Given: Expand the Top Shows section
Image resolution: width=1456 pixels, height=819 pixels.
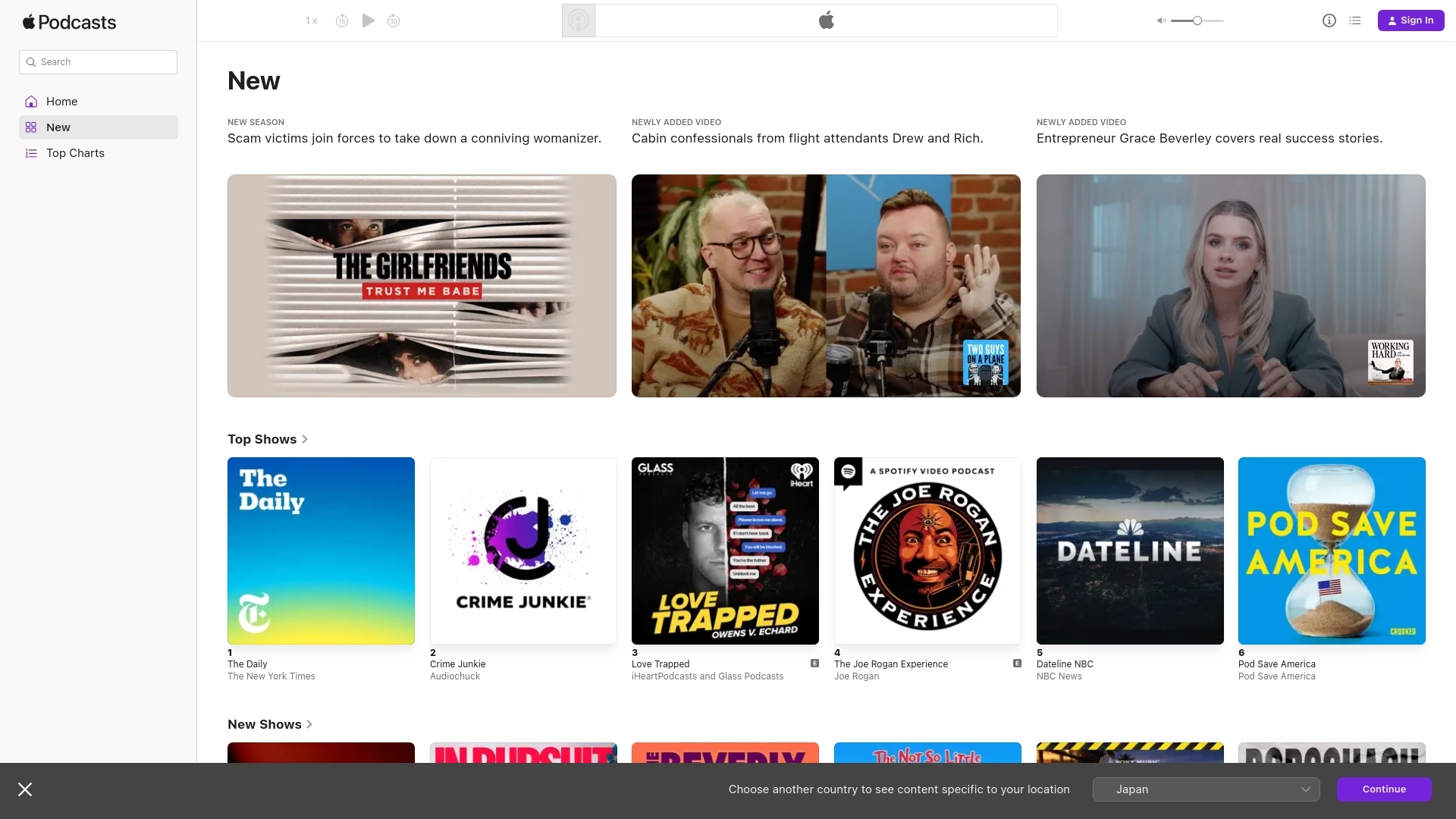Looking at the screenshot, I should point(268,439).
